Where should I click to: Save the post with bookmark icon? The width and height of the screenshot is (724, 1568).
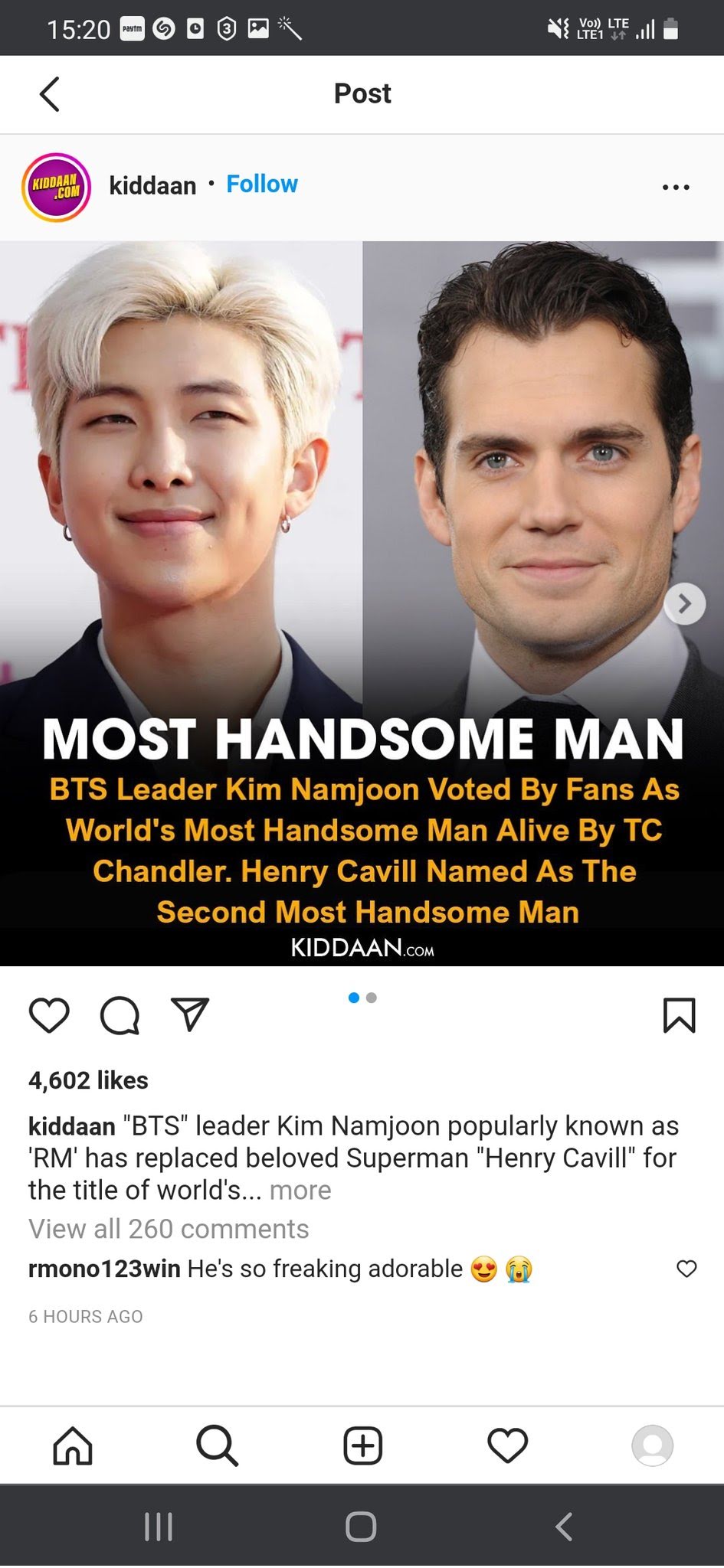click(x=679, y=1016)
